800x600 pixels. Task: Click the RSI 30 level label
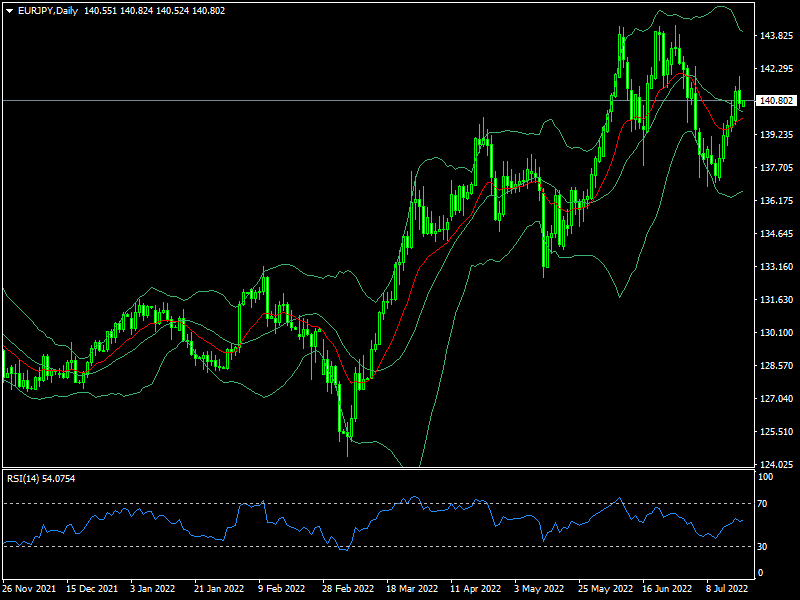pos(762,546)
